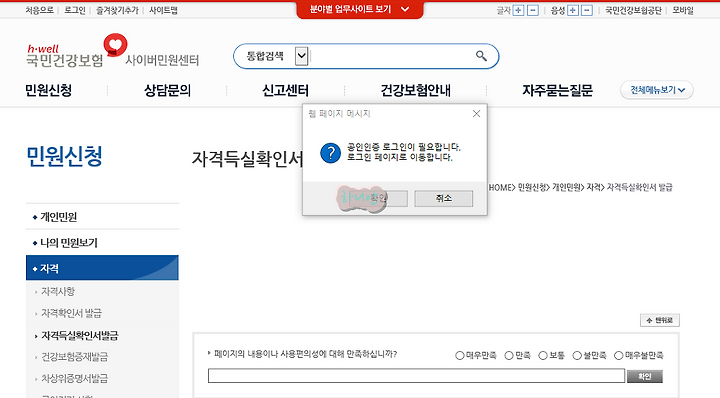
Task: Open the 자주묻는질문 main menu
Action: 557,90
